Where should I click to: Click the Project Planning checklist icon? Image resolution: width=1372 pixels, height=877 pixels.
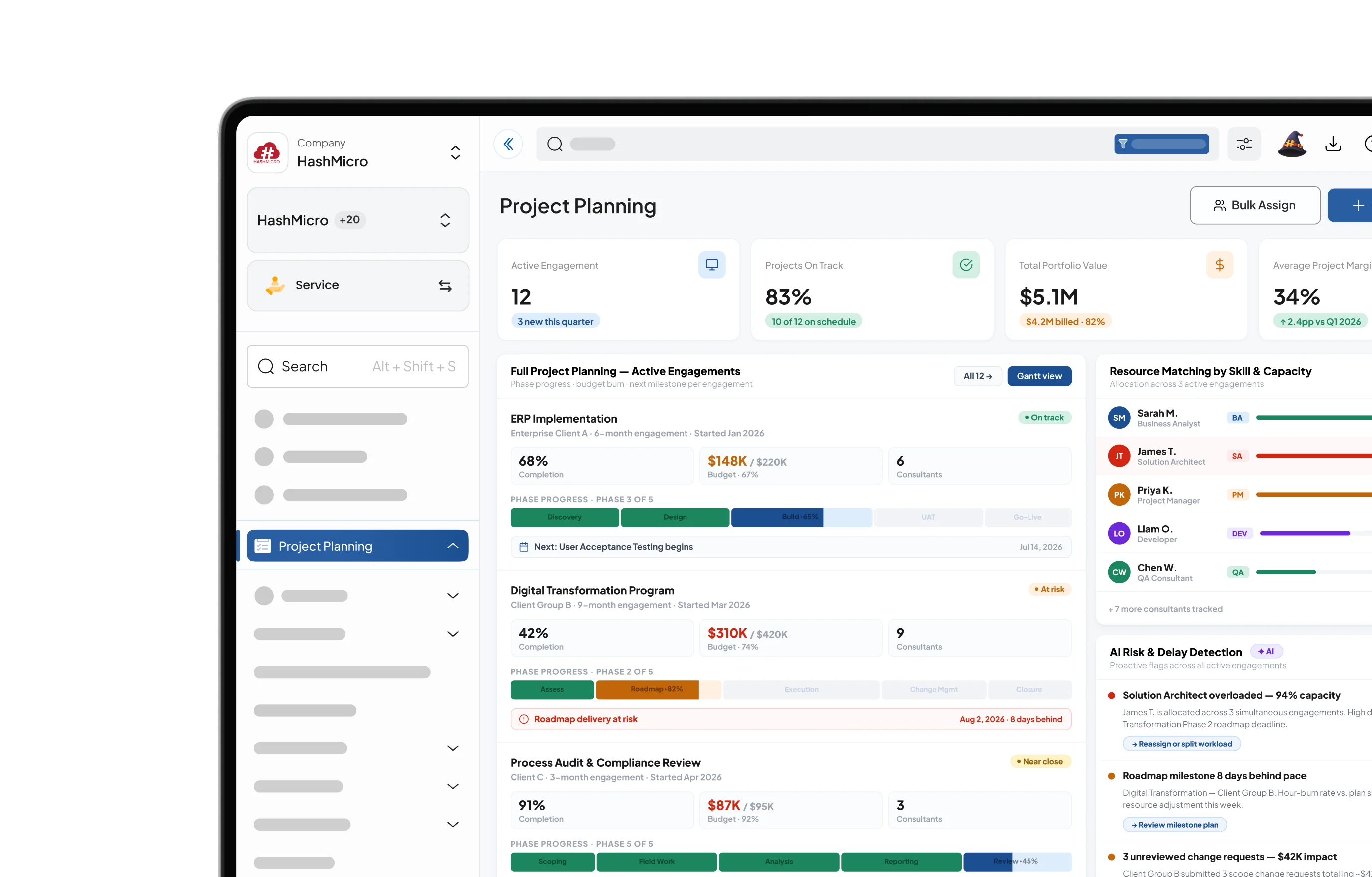point(262,546)
